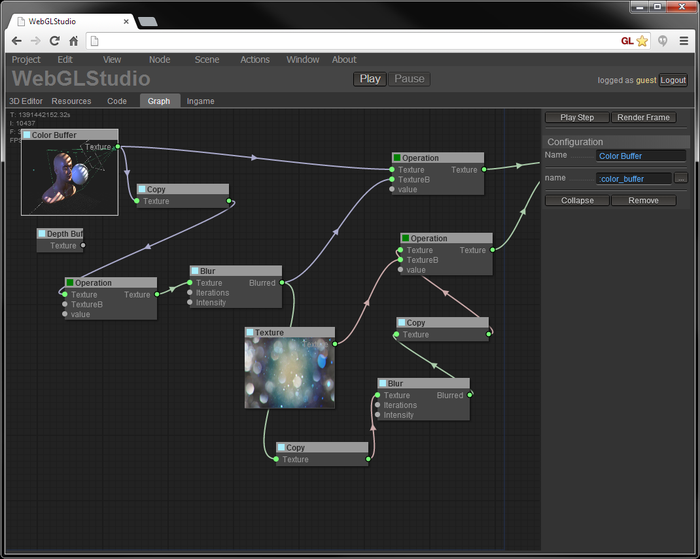The image size is (700, 559).
Task: Open the Window menu
Action: [x=303, y=59]
